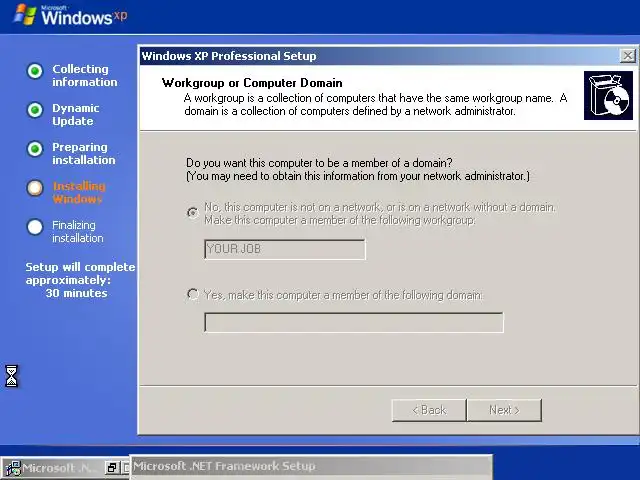Image resolution: width=640 pixels, height=480 pixels.
Task: Click the Back button
Action: coord(429,410)
